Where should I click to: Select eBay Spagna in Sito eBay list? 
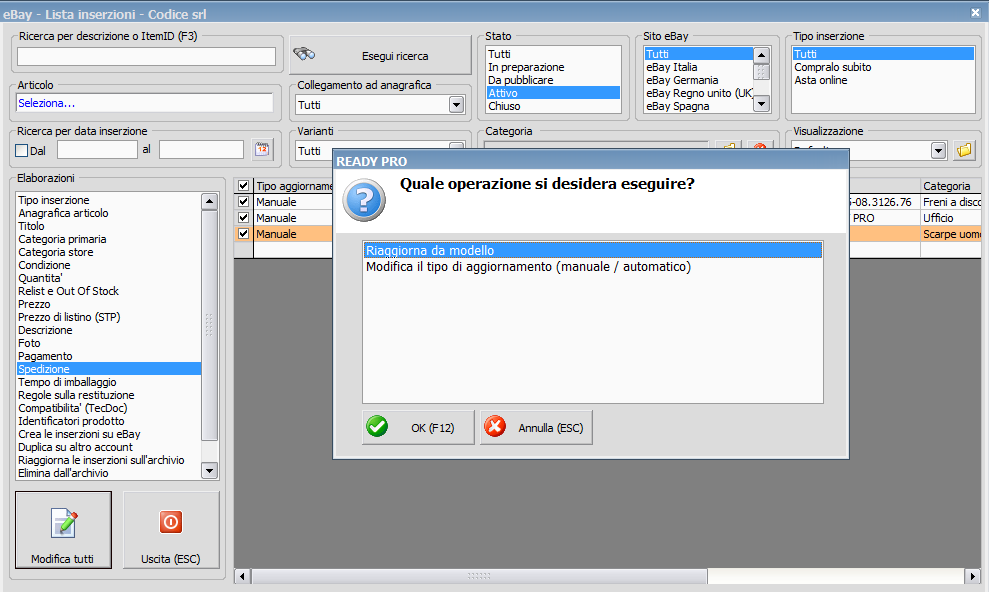698,106
